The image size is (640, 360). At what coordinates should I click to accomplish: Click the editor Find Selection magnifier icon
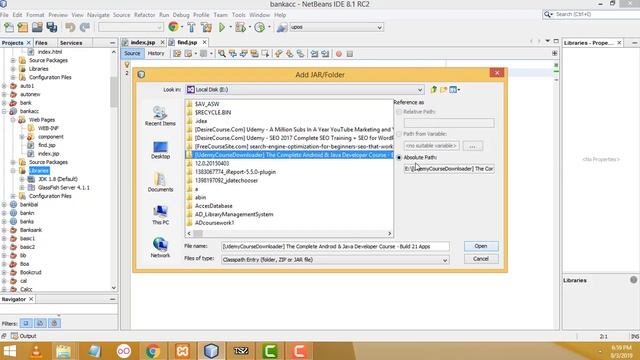pos(222,53)
